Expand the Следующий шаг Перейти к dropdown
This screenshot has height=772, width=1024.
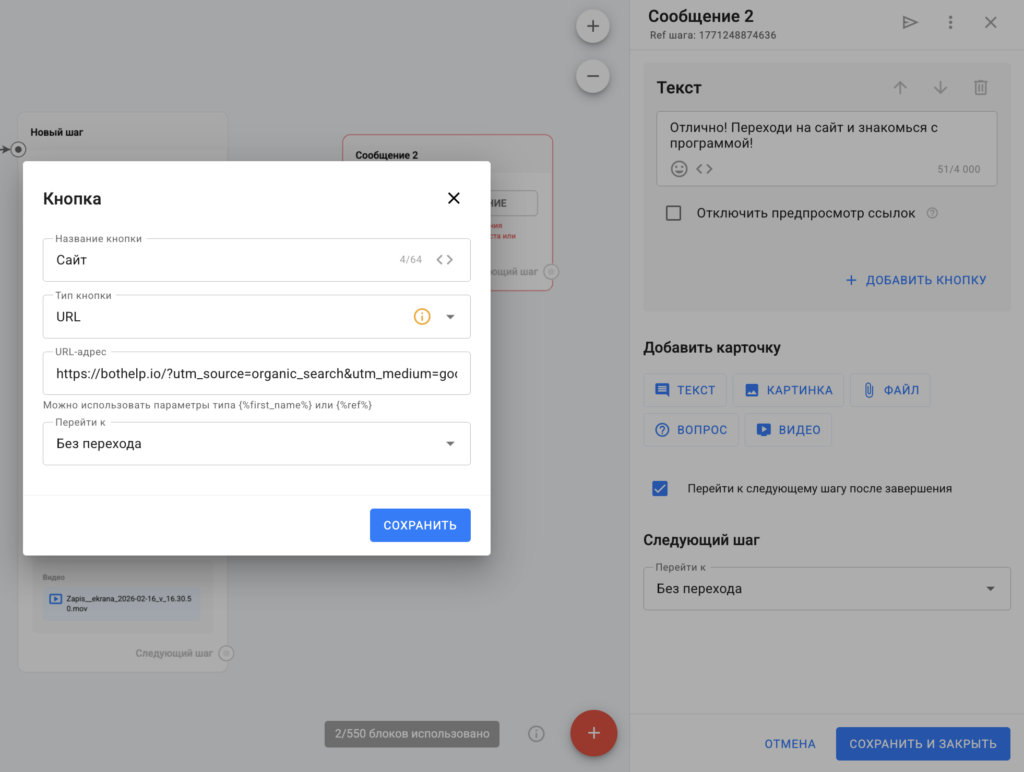click(990, 589)
